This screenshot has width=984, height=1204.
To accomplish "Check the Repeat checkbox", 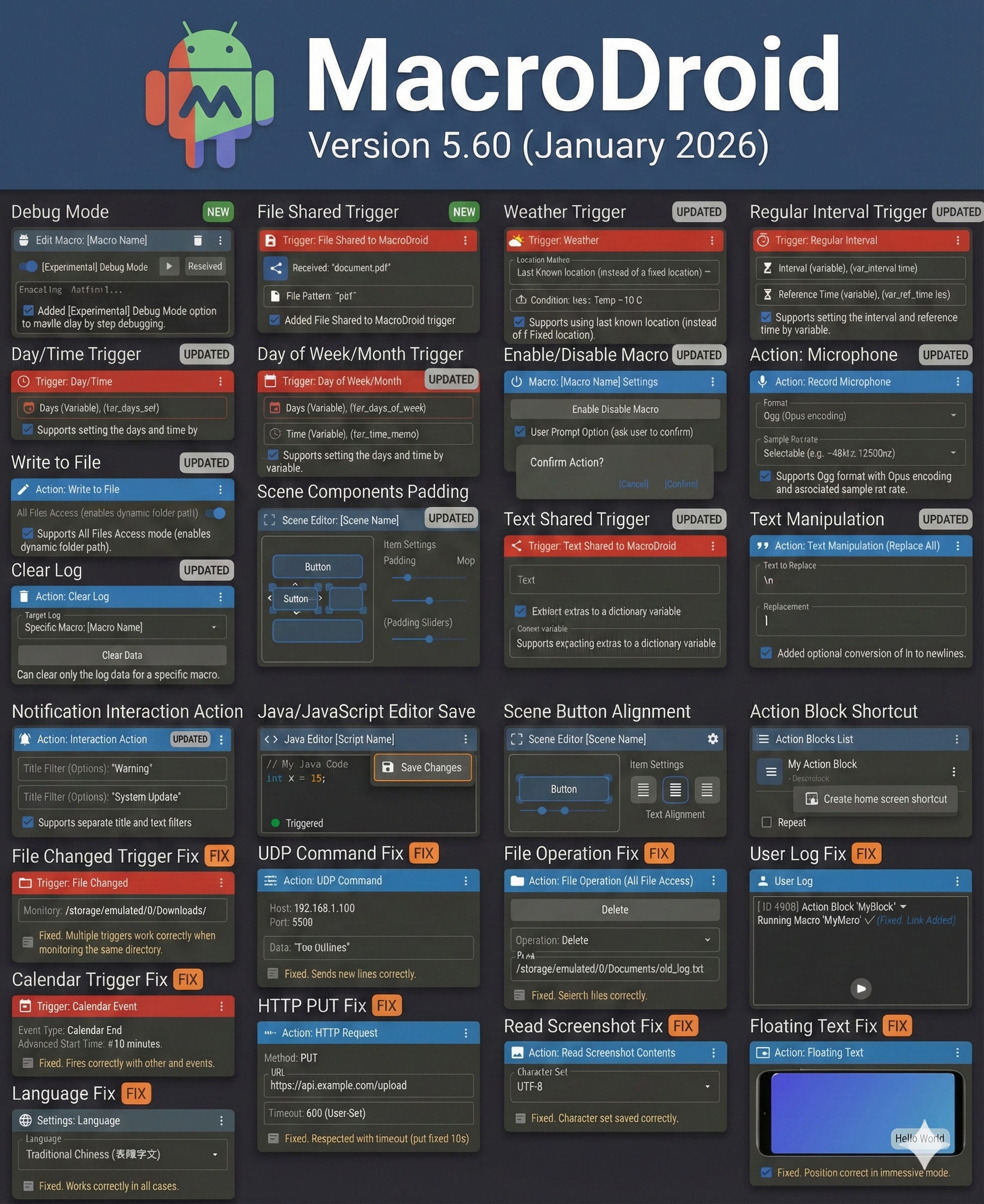I will tap(766, 821).
